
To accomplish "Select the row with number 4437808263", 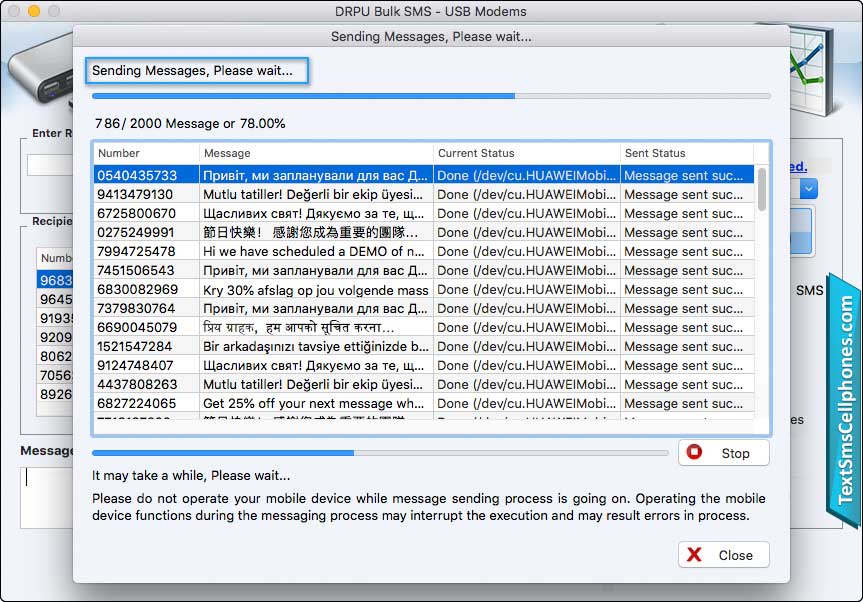I will (x=423, y=384).
